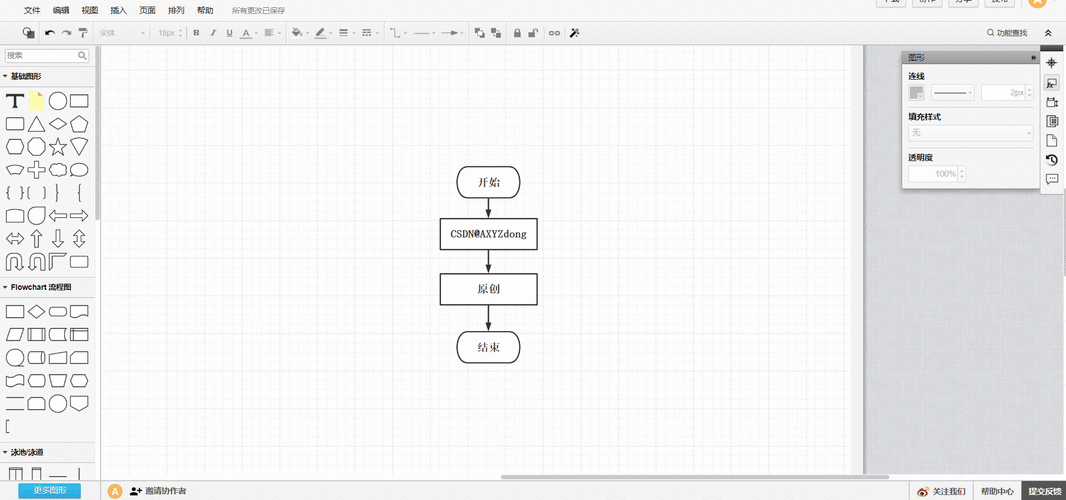Open the 排列 menu
Screen dimensions: 1066x500
tap(175, 10)
